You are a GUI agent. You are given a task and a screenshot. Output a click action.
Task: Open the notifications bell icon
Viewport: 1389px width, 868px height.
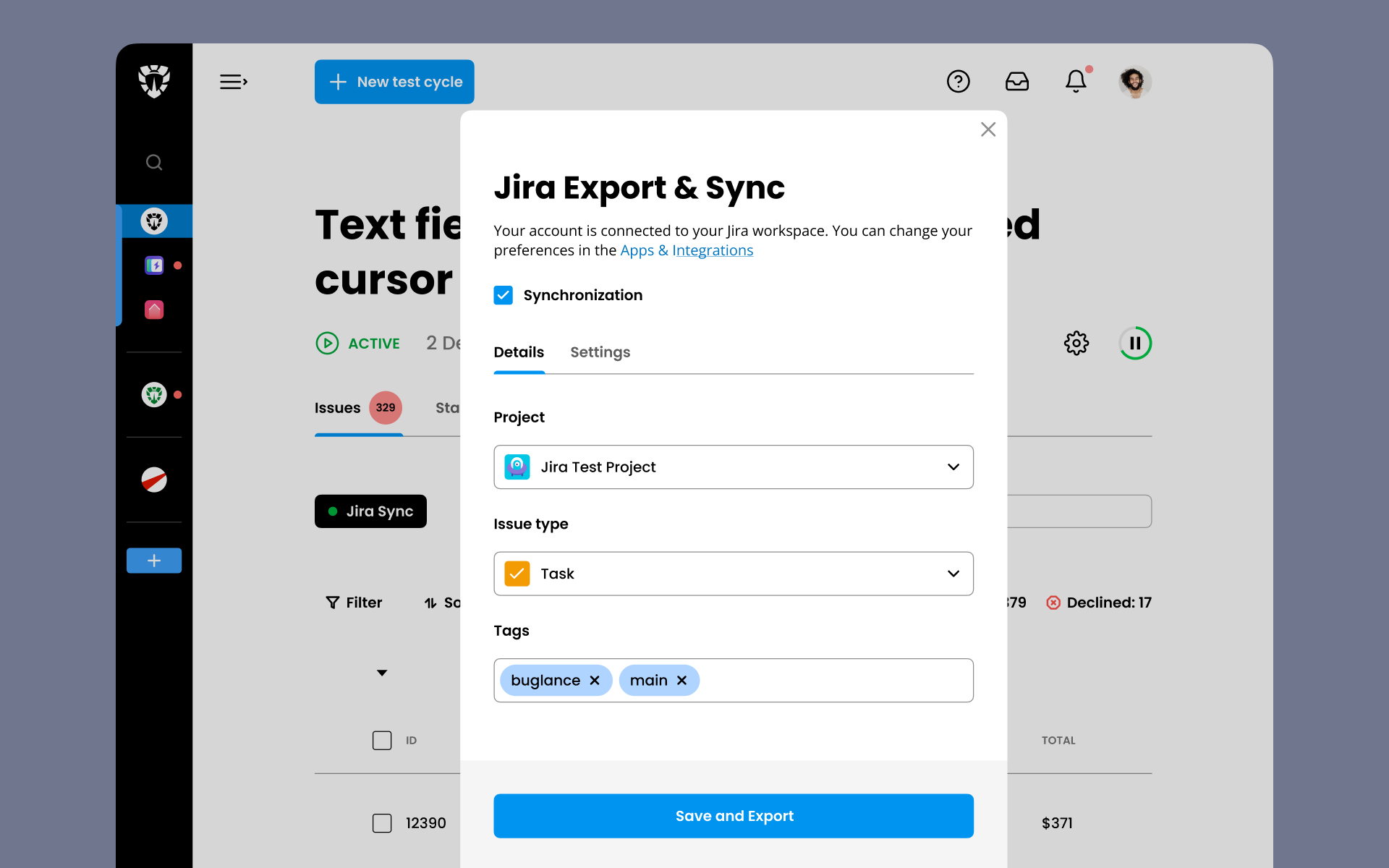[x=1076, y=81]
